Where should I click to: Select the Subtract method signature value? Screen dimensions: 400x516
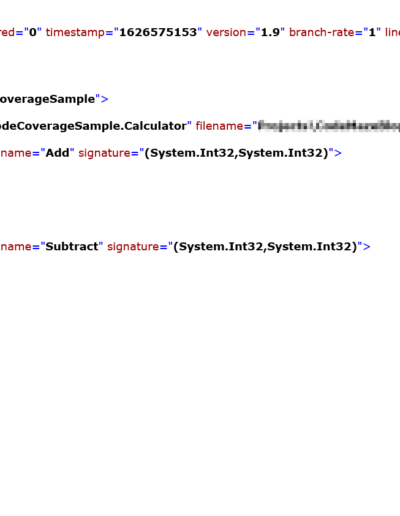pos(265,247)
